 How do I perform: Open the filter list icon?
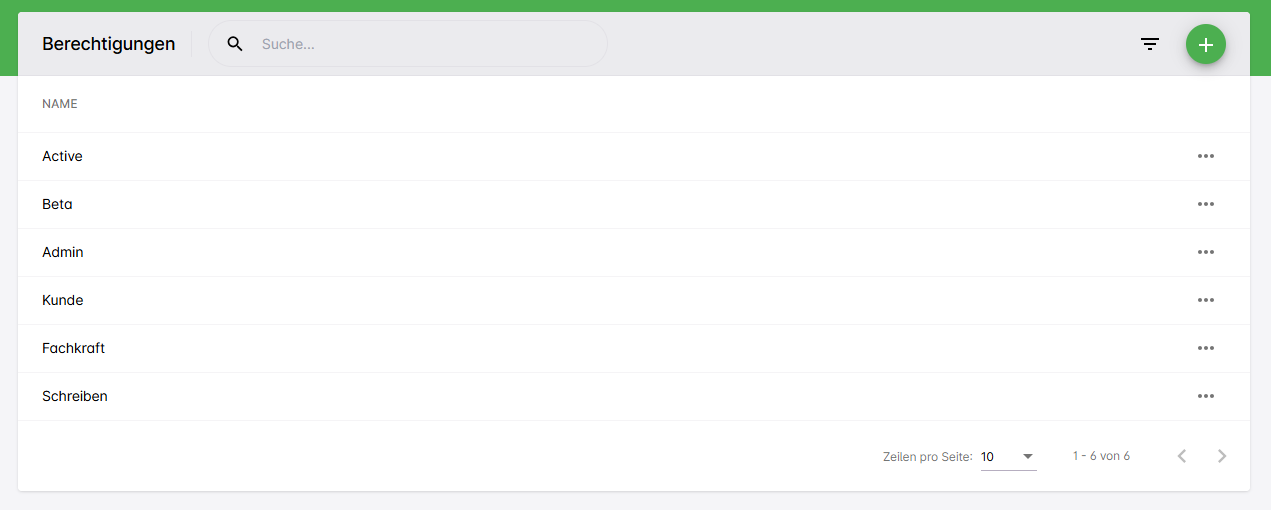(x=1150, y=44)
